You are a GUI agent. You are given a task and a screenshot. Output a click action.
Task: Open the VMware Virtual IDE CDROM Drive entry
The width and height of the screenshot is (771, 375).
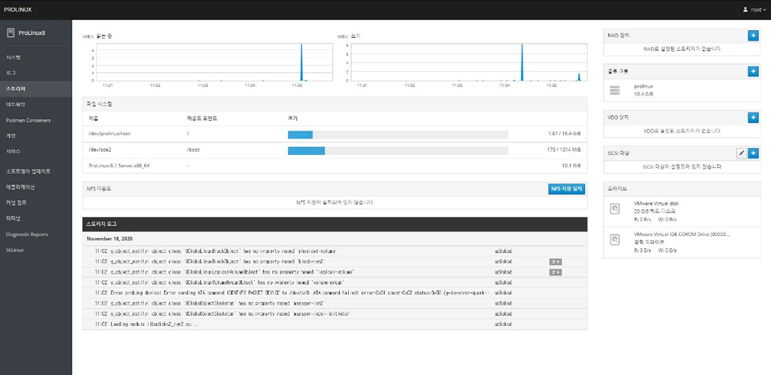point(682,242)
